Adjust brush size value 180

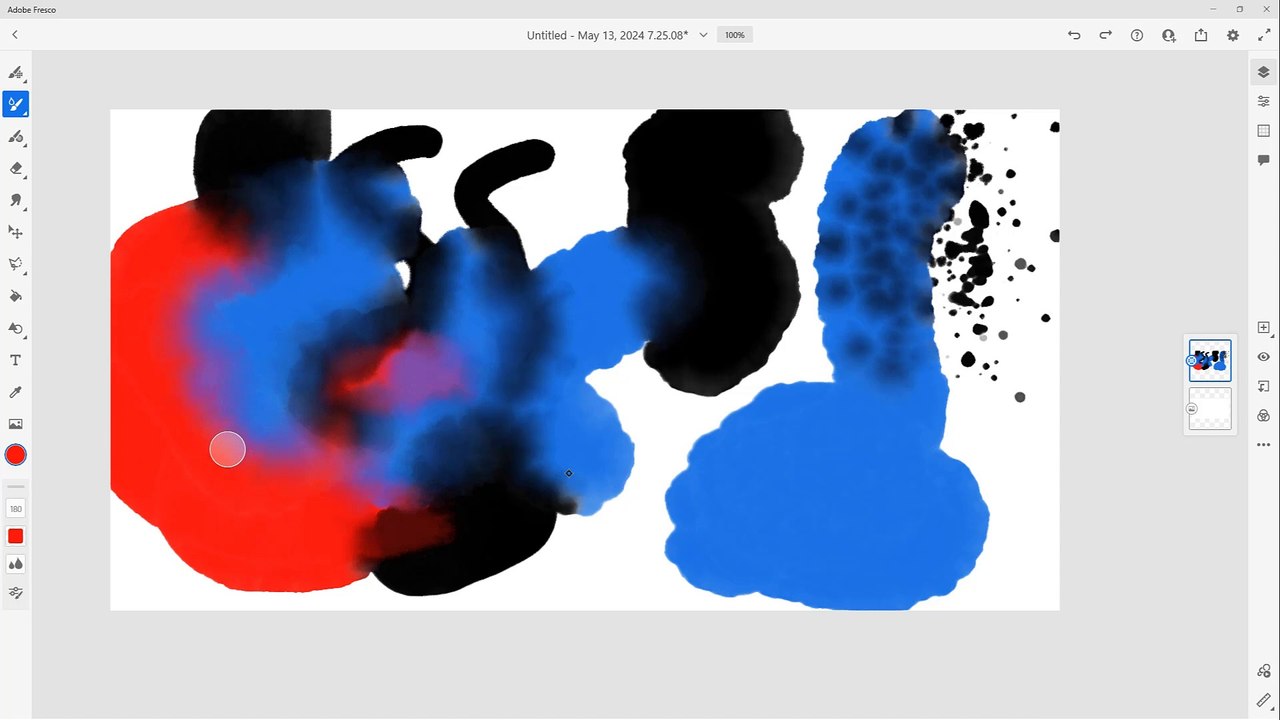point(16,509)
